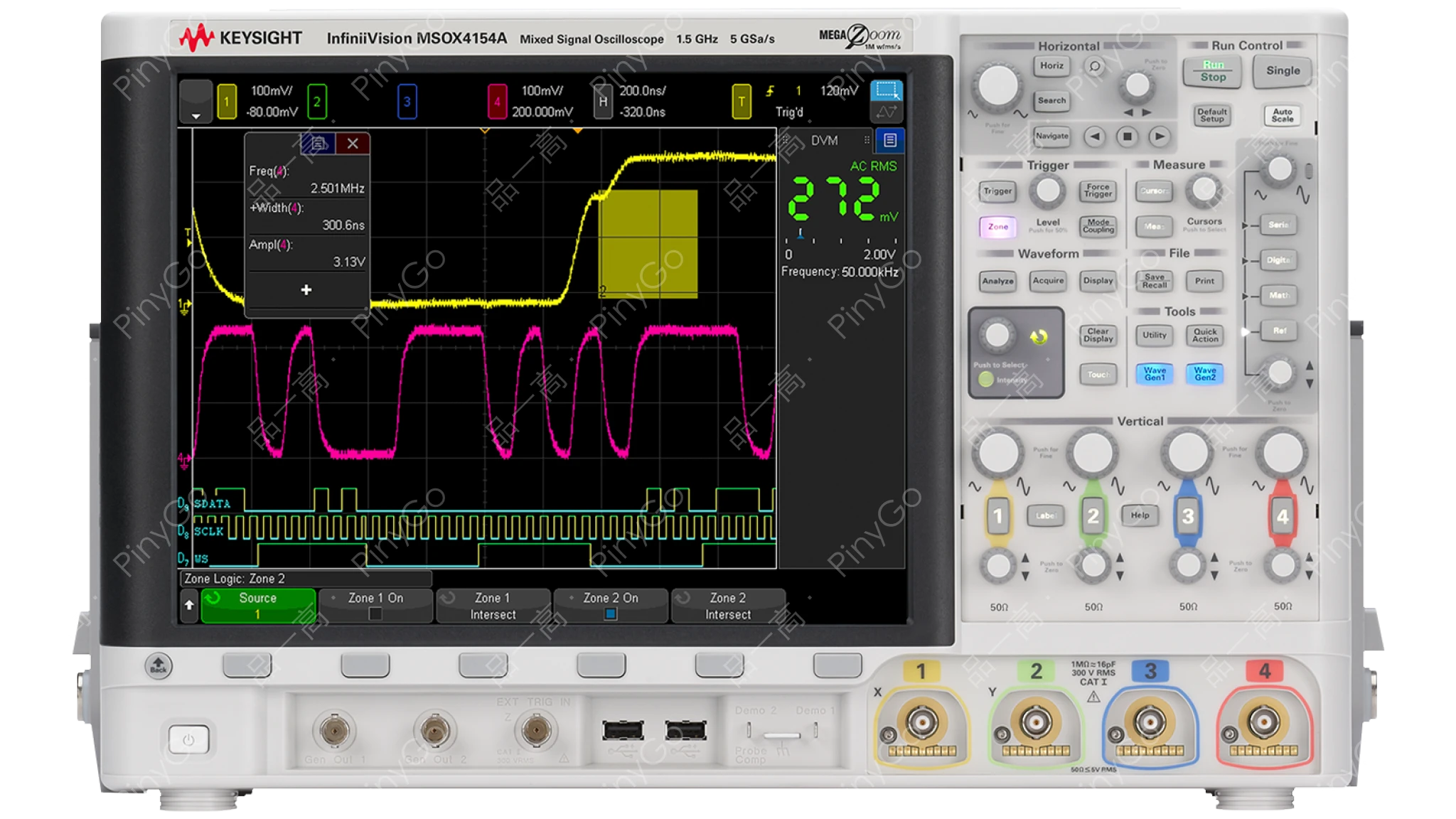Open the Utility menu under Tools
This screenshot has height=819, width=1456.
tap(1154, 334)
